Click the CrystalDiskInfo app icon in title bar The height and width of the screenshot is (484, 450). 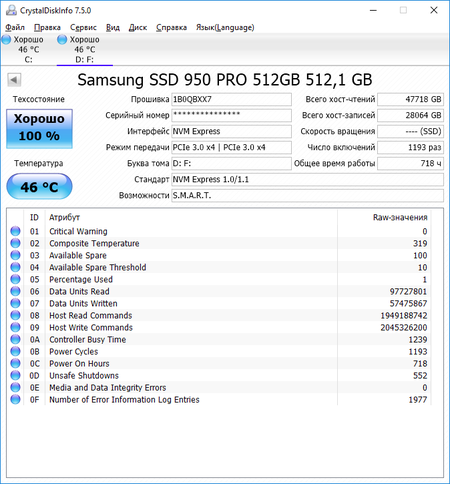coord(11,10)
